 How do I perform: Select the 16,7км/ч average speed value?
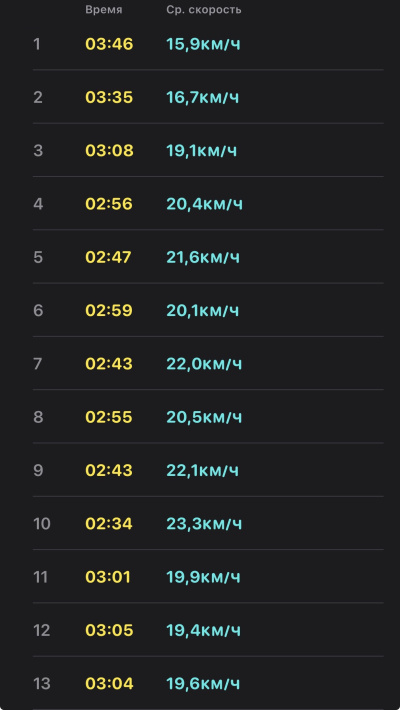[x=202, y=97]
